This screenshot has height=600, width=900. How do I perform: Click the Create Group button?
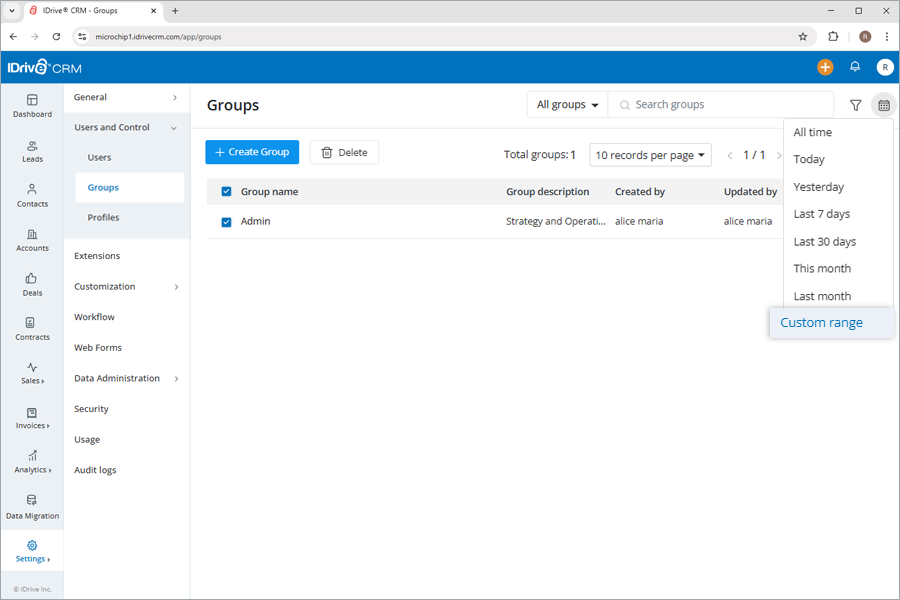[251, 152]
